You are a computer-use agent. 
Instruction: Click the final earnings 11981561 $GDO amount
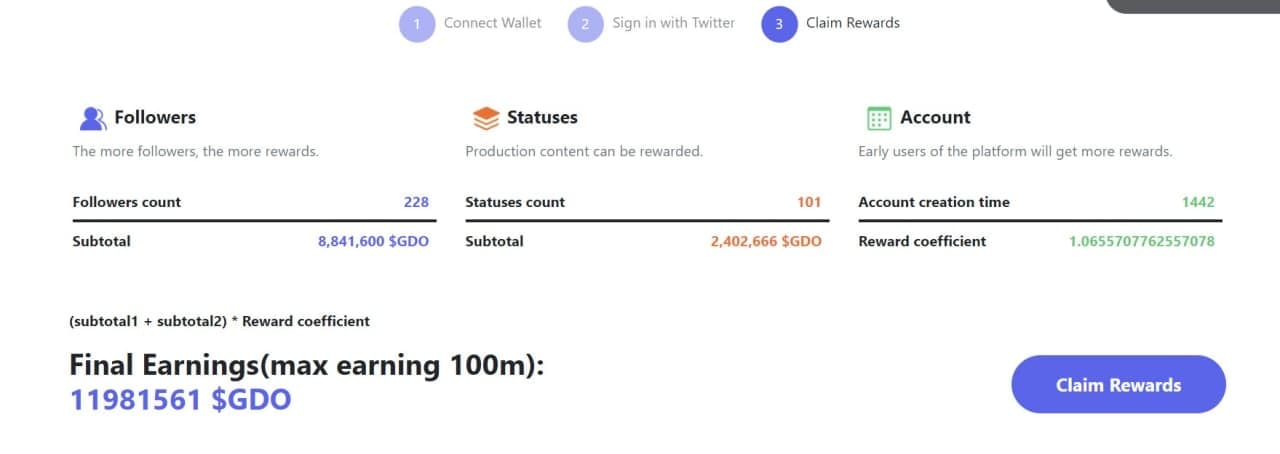tap(180, 400)
